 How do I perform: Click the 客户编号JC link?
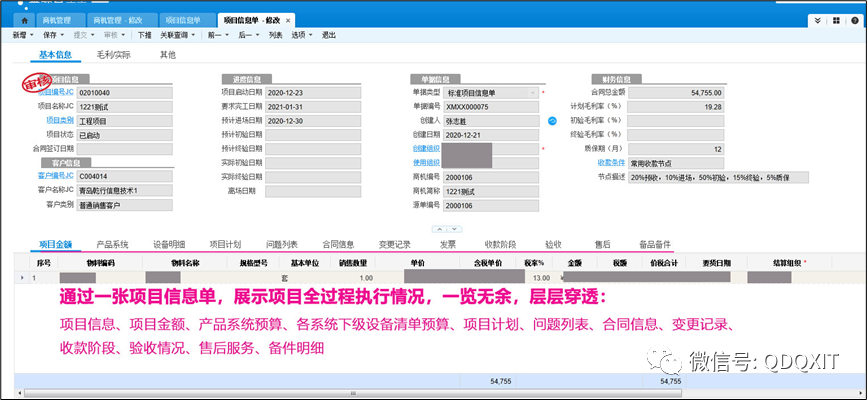[56, 176]
